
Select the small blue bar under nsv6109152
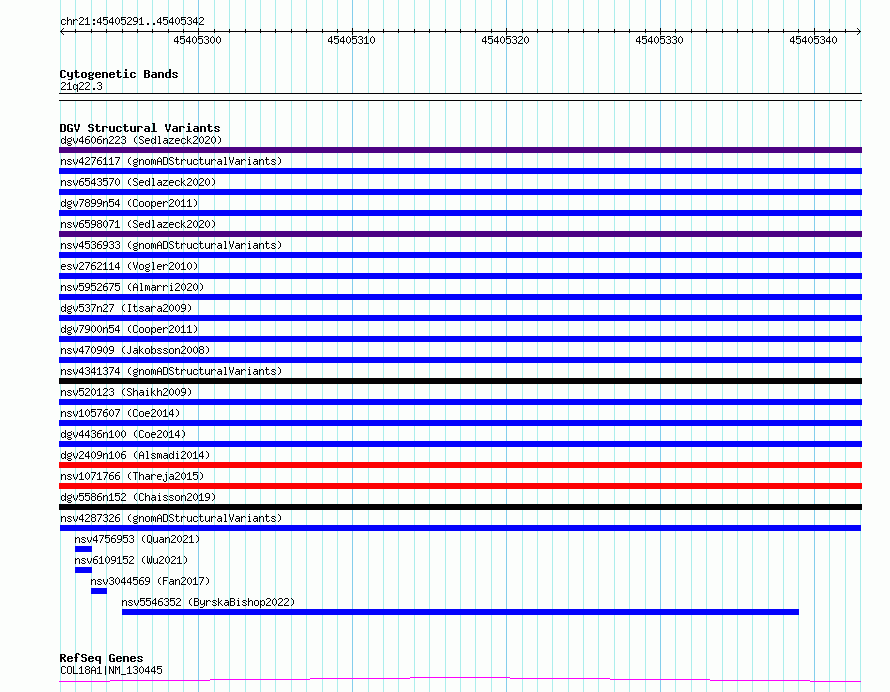tap(83, 570)
